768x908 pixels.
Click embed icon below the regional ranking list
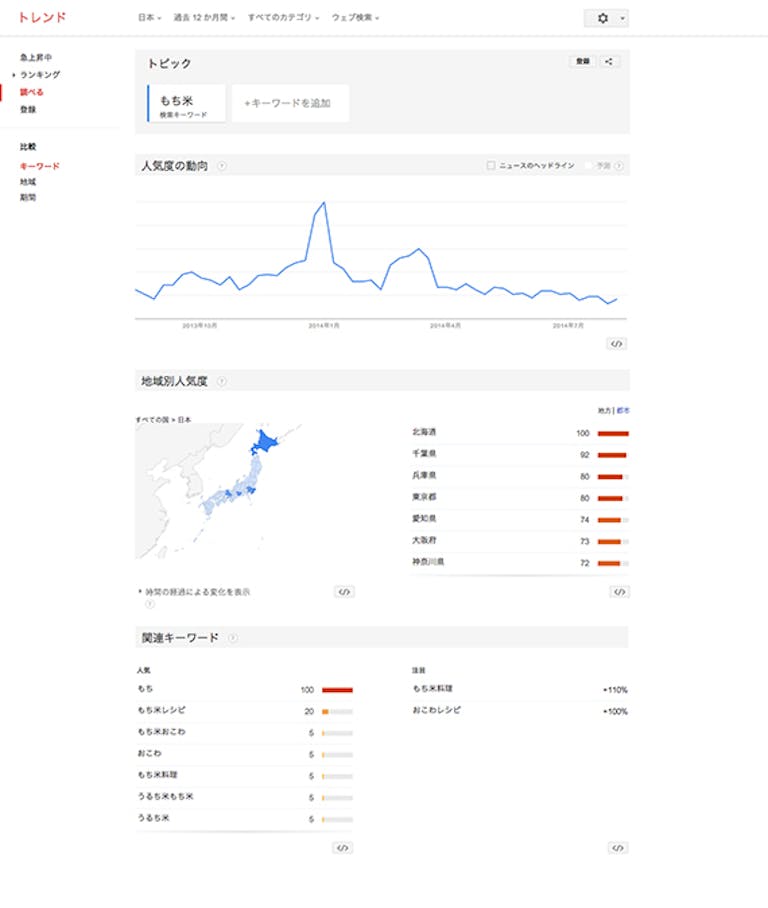[x=619, y=592]
